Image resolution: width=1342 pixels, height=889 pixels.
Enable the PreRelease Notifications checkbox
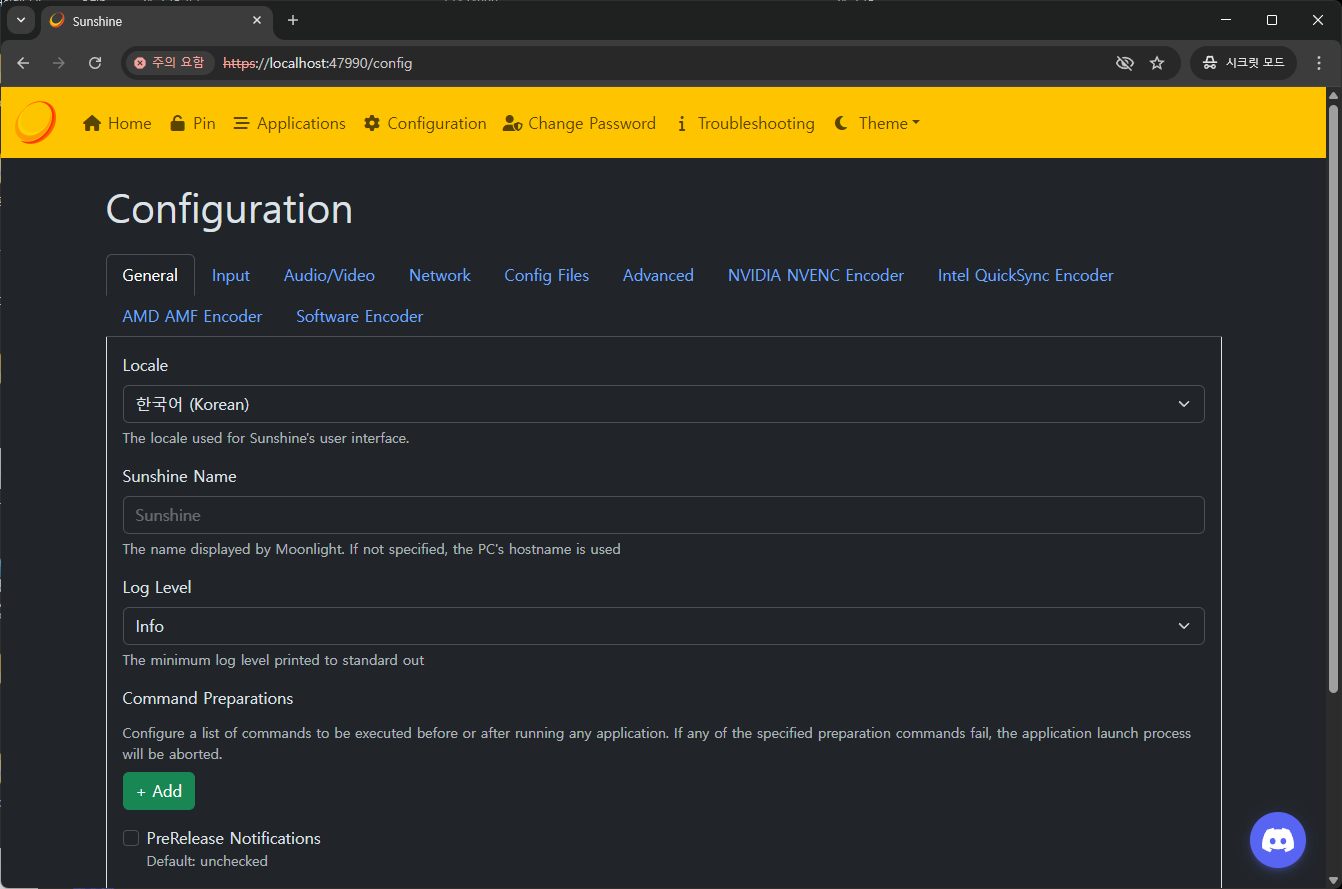(131, 838)
